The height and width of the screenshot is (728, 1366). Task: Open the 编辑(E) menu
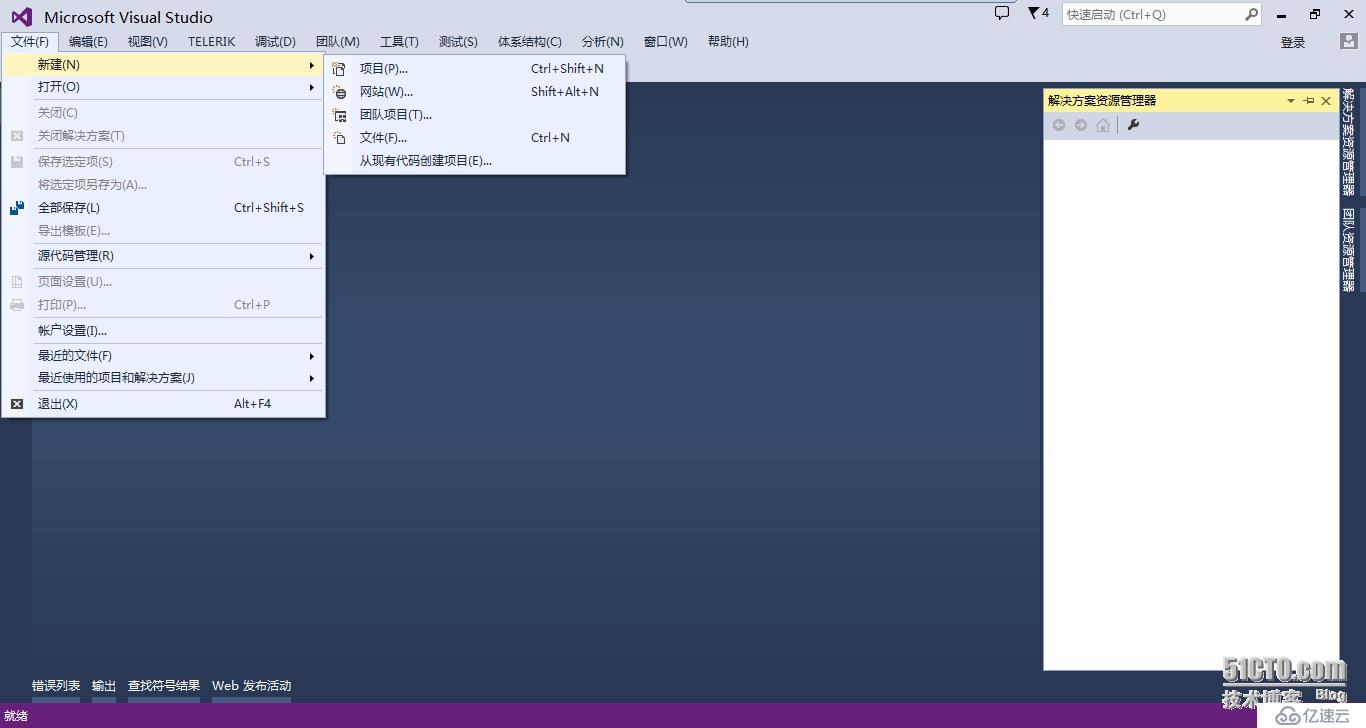pos(88,42)
